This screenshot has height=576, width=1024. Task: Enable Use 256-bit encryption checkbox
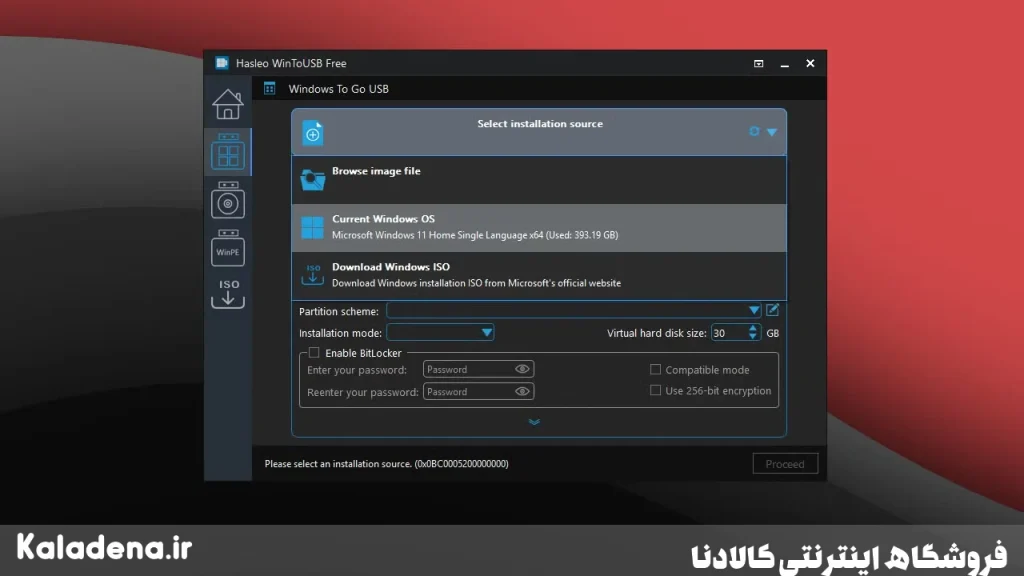pos(655,391)
